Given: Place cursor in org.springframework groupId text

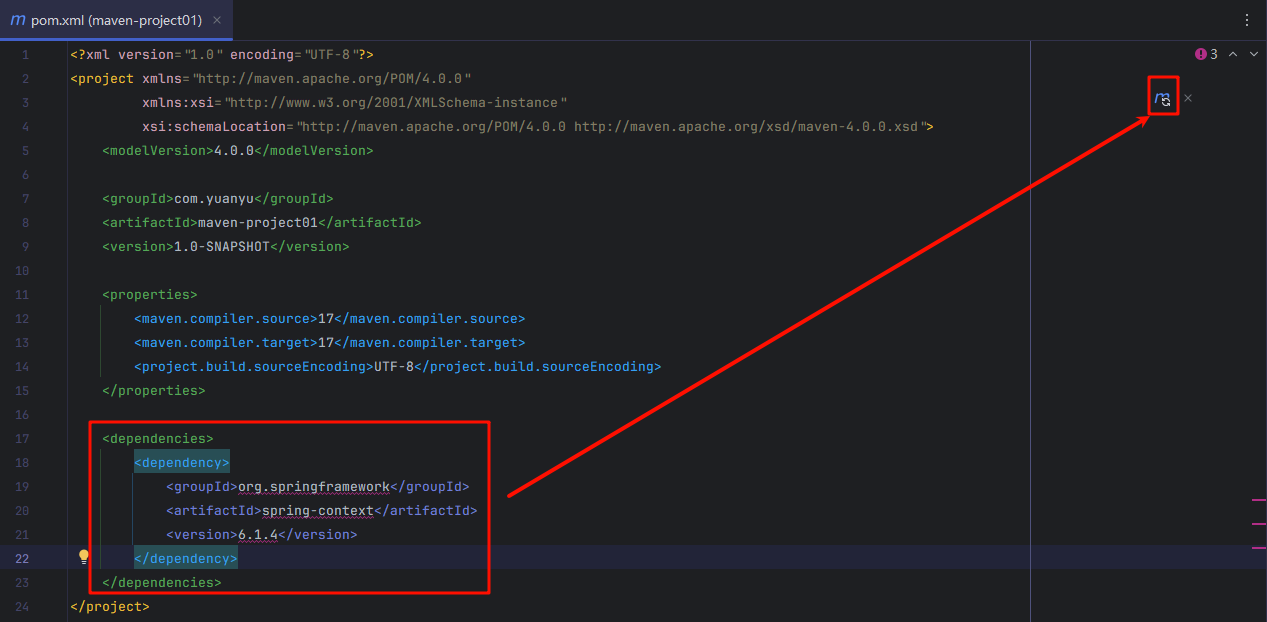Looking at the screenshot, I should 313,487.
